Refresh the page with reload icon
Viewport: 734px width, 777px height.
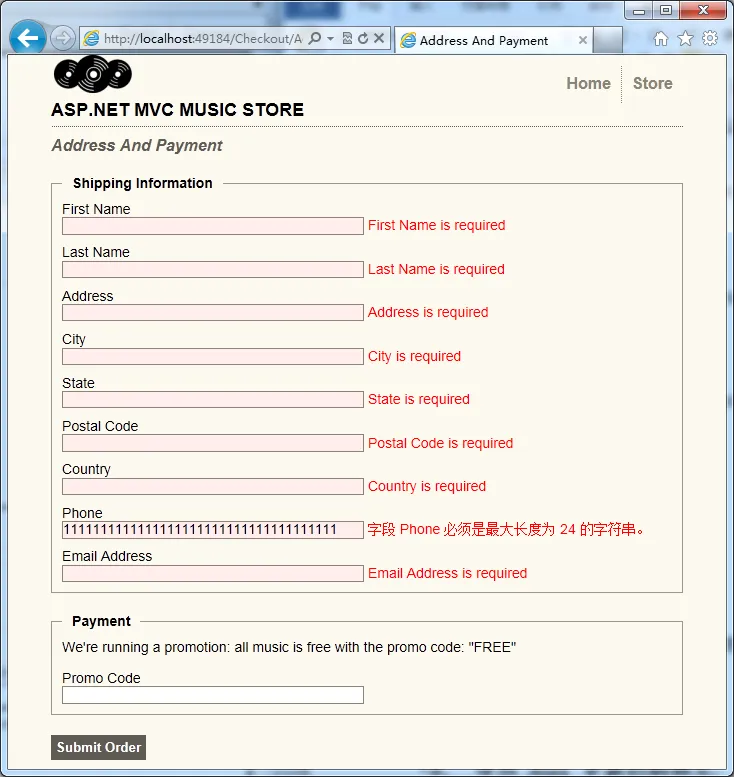point(363,38)
